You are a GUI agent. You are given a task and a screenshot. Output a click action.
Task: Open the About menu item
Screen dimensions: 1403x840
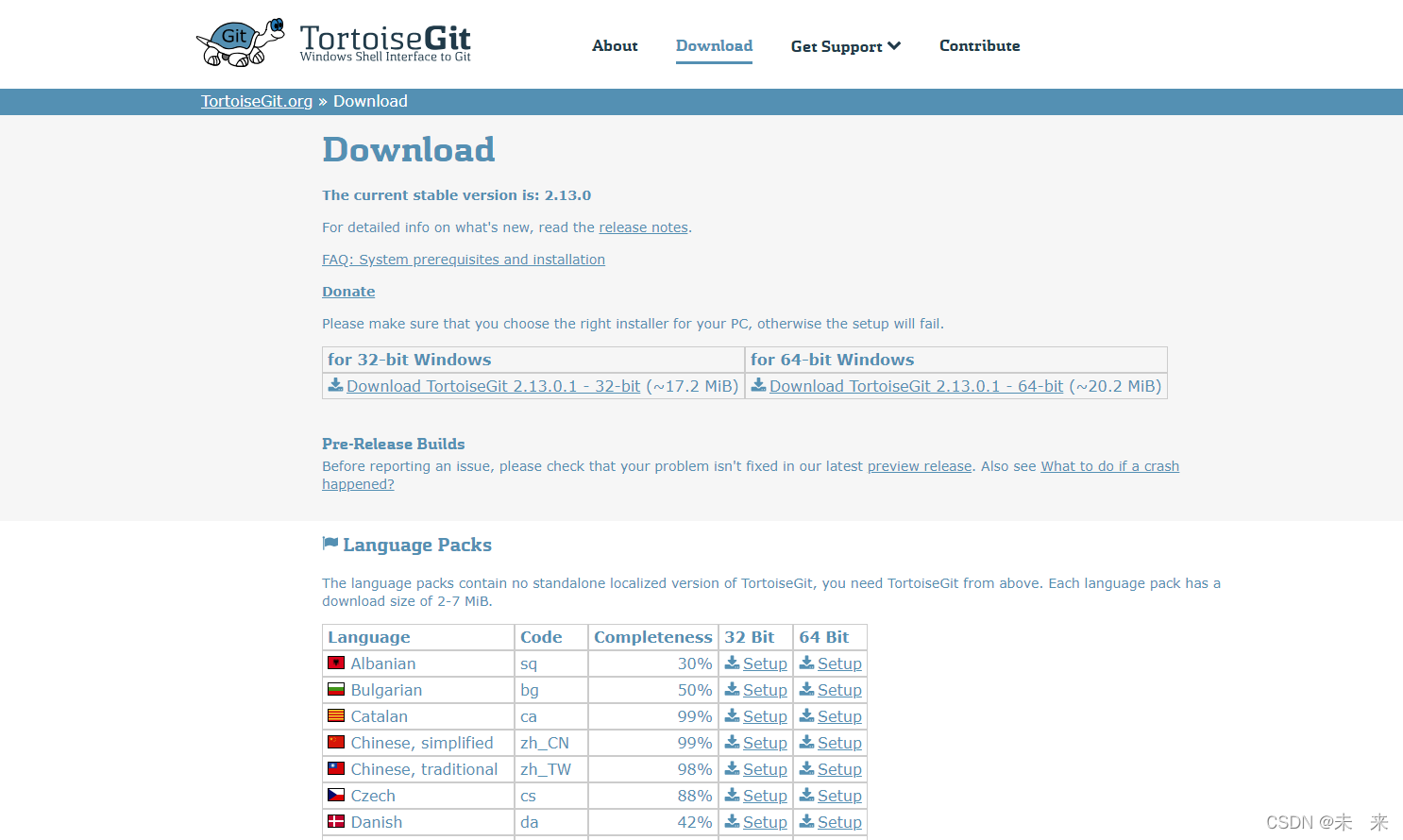tap(615, 45)
